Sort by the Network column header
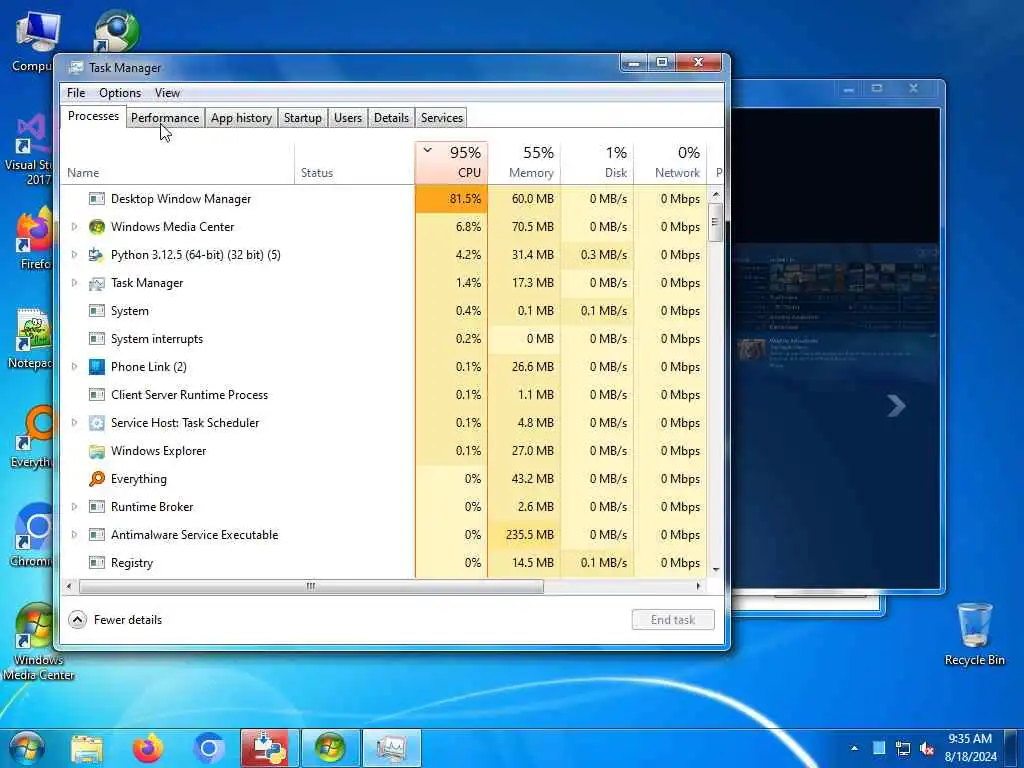1024x768 pixels. tap(671, 162)
